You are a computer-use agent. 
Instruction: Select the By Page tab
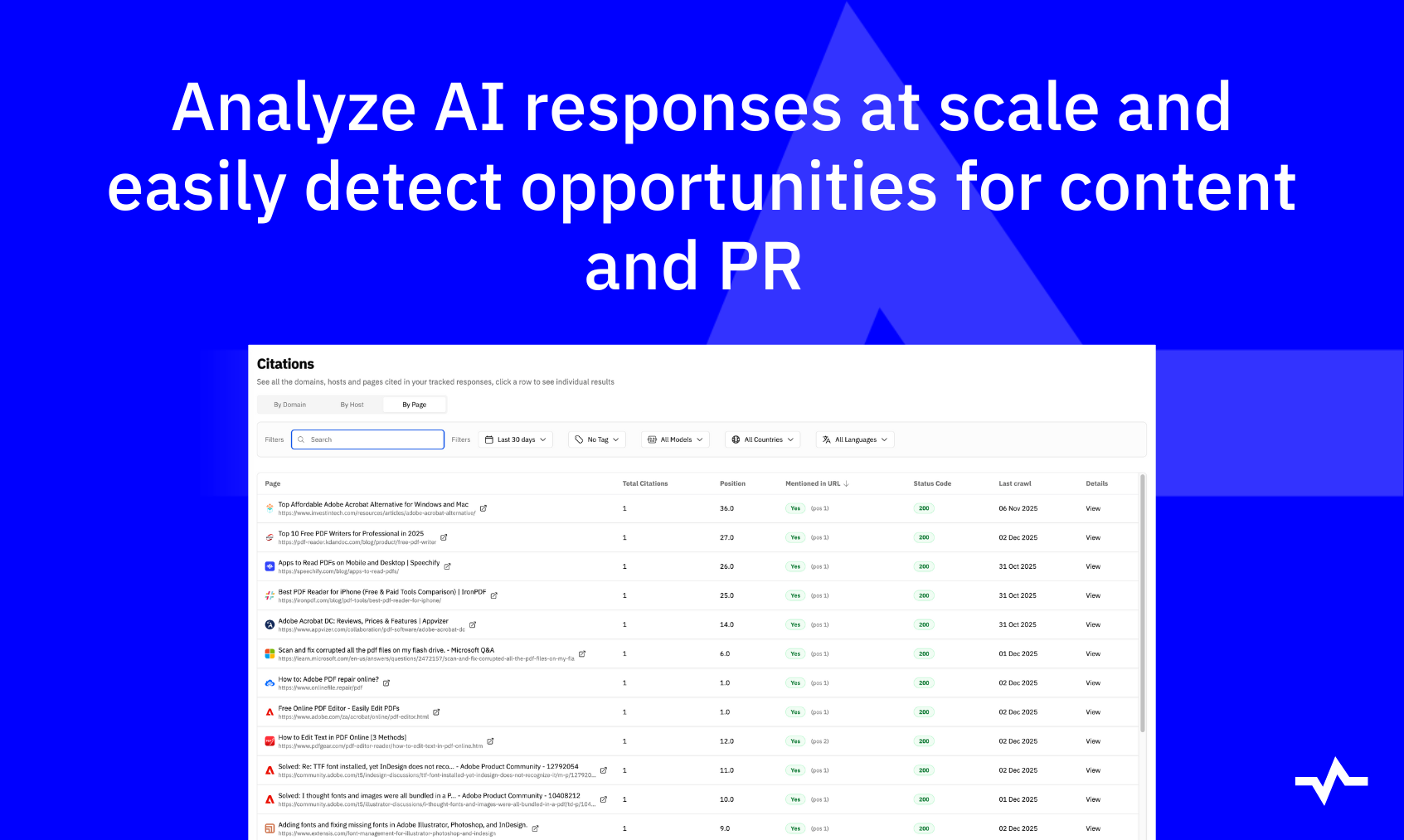click(415, 405)
